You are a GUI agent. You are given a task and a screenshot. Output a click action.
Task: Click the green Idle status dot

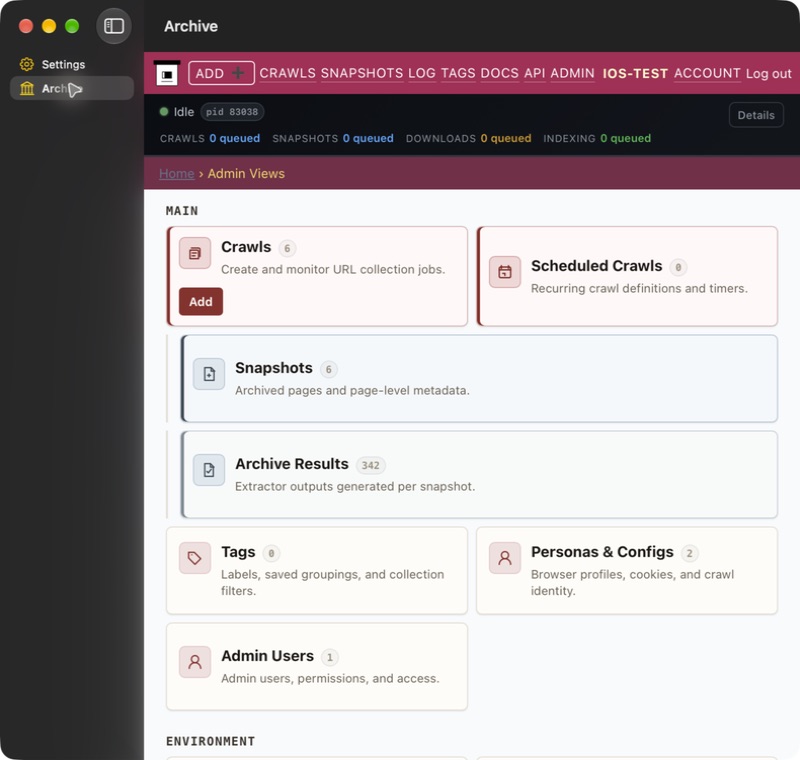(164, 112)
